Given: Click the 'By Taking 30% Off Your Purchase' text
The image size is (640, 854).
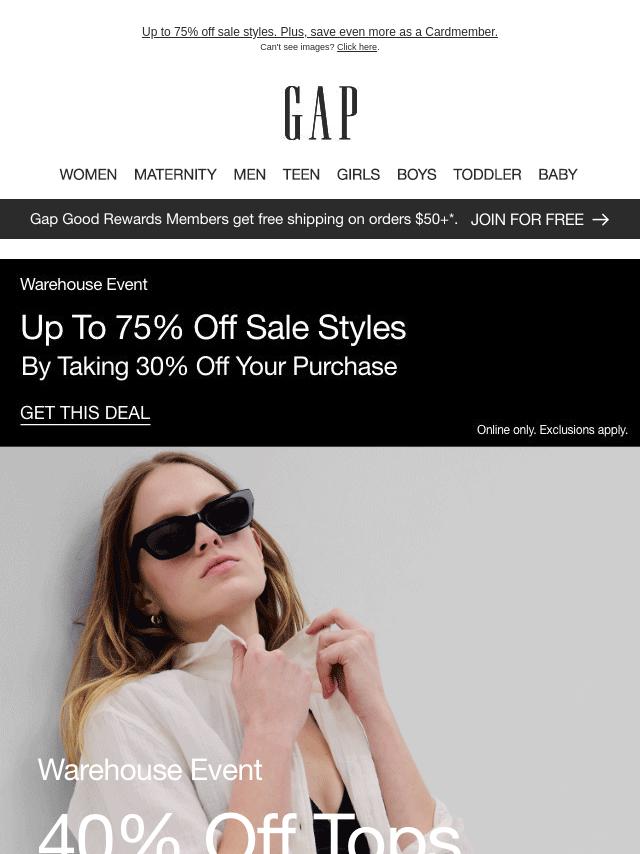Looking at the screenshot, I should point(209,366).
